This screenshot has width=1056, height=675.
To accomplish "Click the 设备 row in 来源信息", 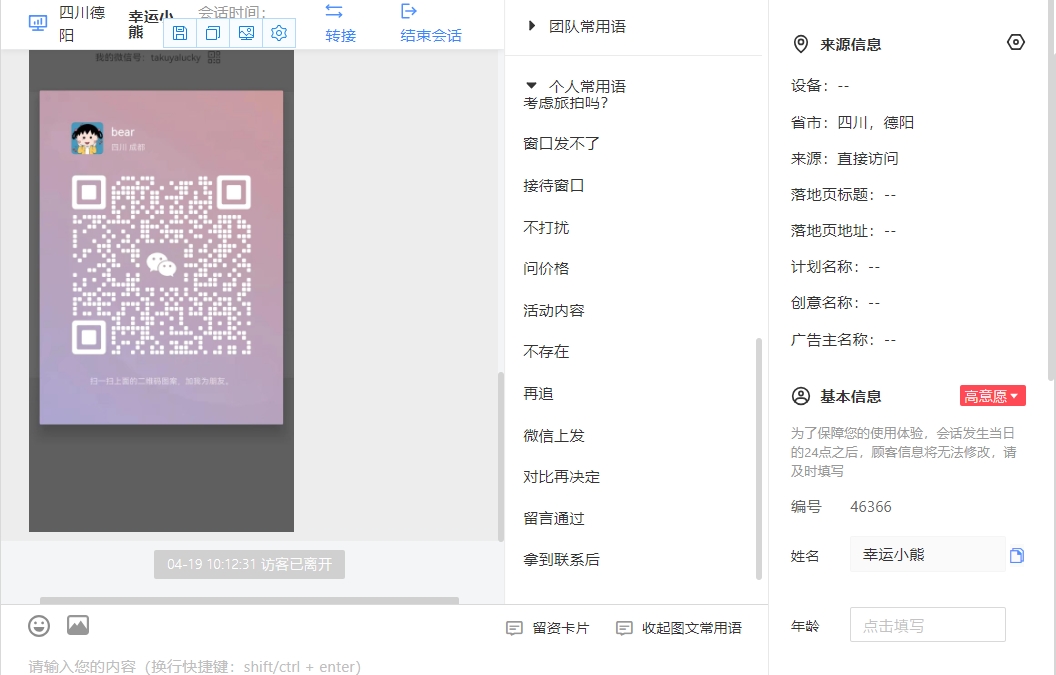I will (820, 86).
